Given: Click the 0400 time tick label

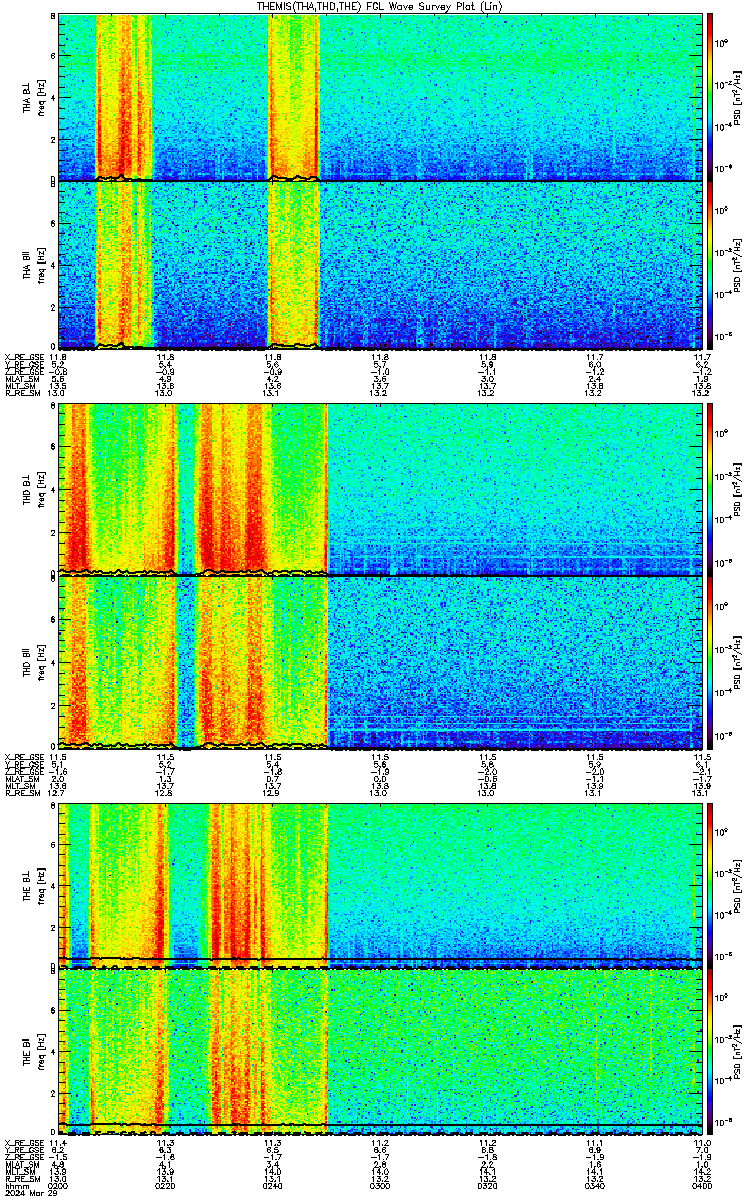Looking at the screenshot, I should [700, 1185].
